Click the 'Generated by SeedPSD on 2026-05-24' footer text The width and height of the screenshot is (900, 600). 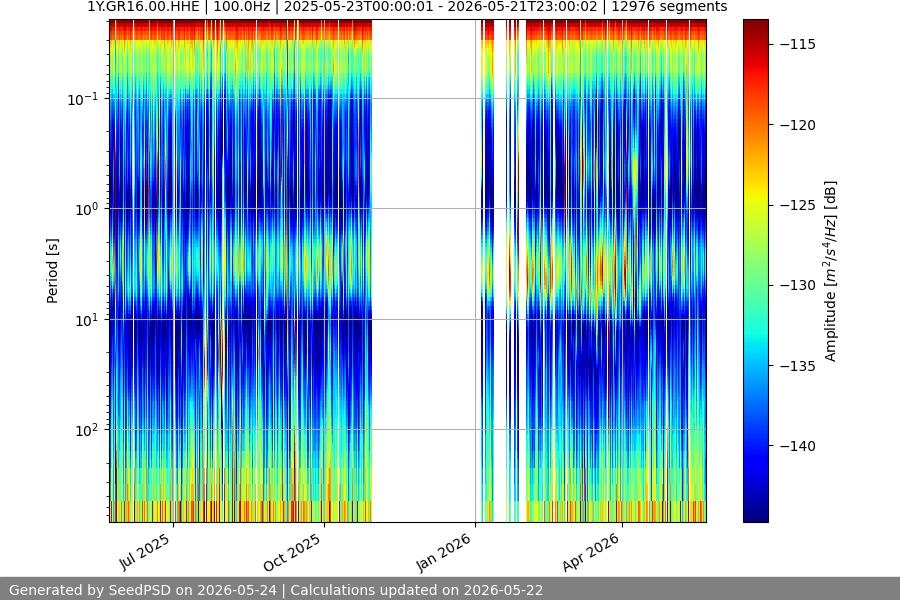click(x=142, y=590)
